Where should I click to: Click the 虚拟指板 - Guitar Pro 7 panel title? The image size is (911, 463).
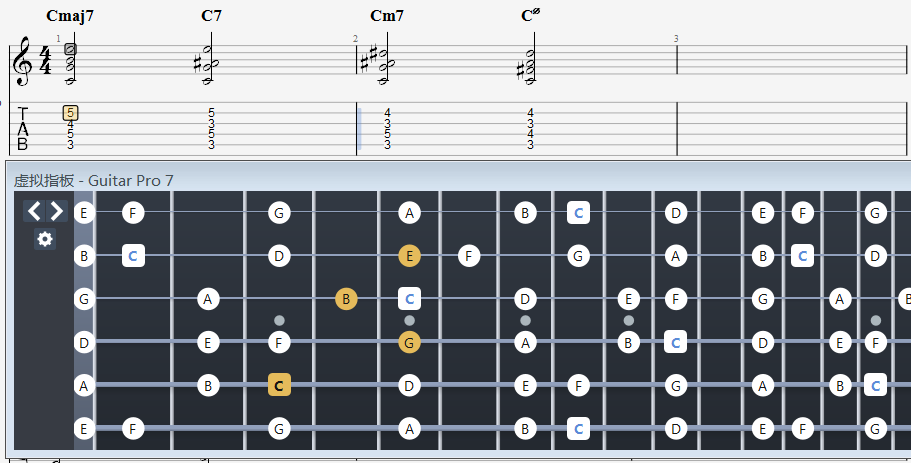[x=93, y=181]
